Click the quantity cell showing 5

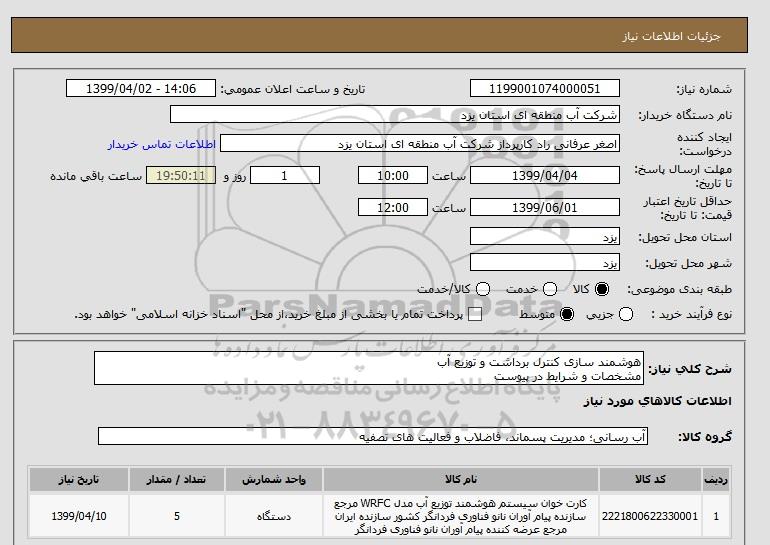click(176, 516)
